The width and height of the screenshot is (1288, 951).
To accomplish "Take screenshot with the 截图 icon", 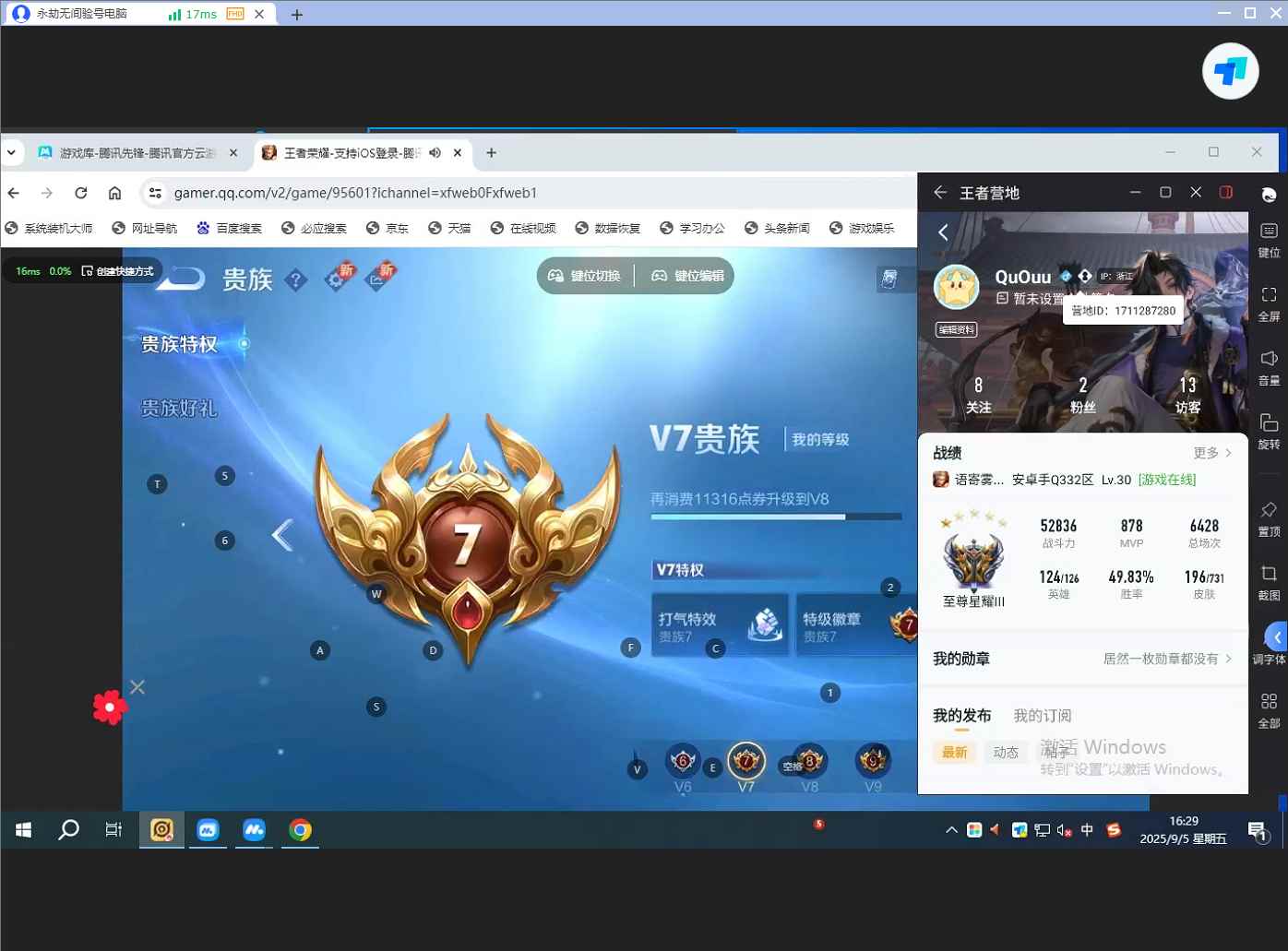I will [1269, 582].
